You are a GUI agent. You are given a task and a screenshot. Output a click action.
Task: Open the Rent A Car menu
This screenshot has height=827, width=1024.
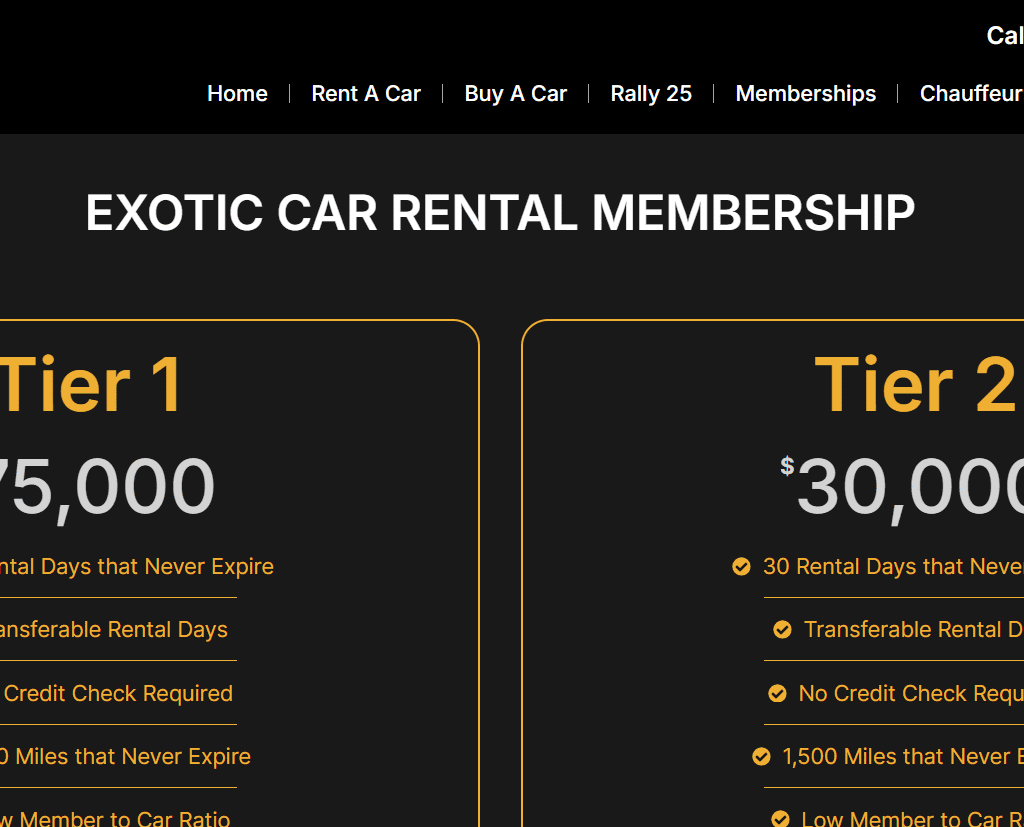(x=366, y=94)
